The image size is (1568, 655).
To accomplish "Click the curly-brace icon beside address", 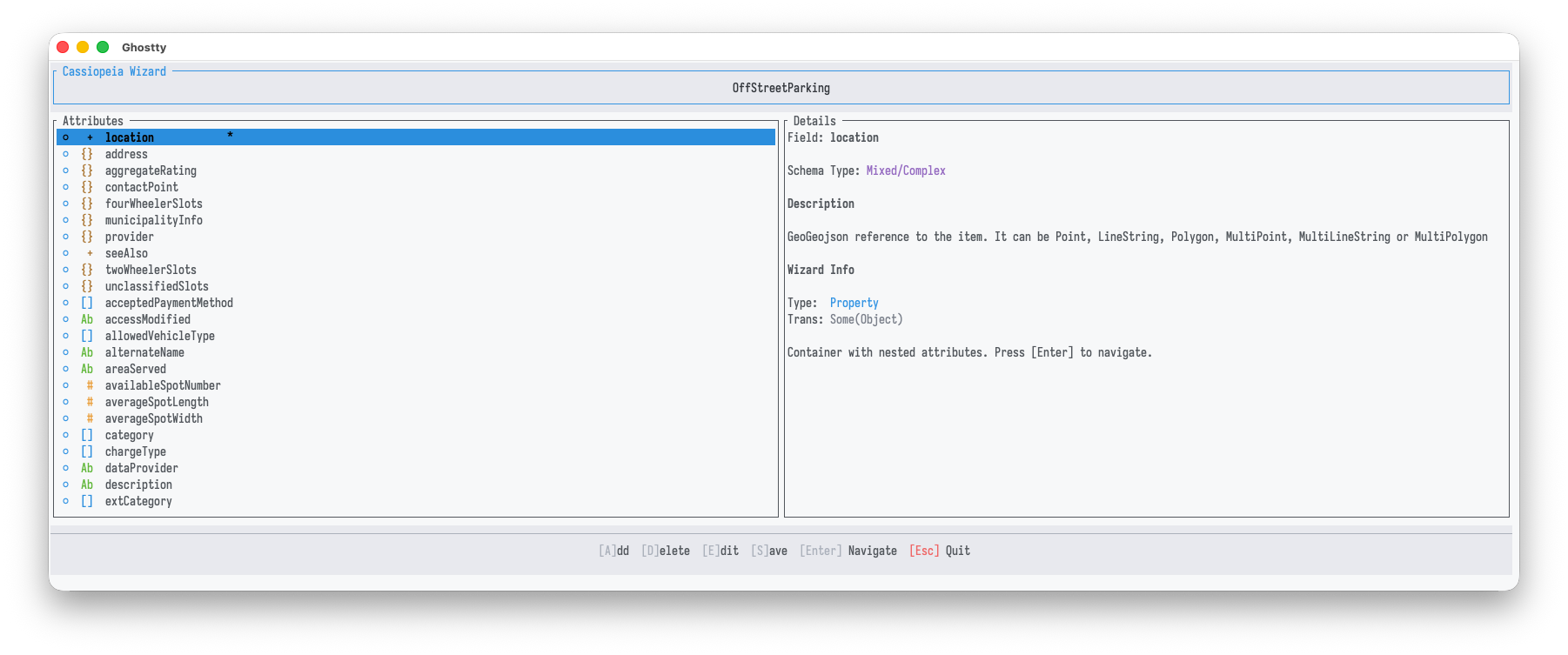I will (x=87, y=154).
